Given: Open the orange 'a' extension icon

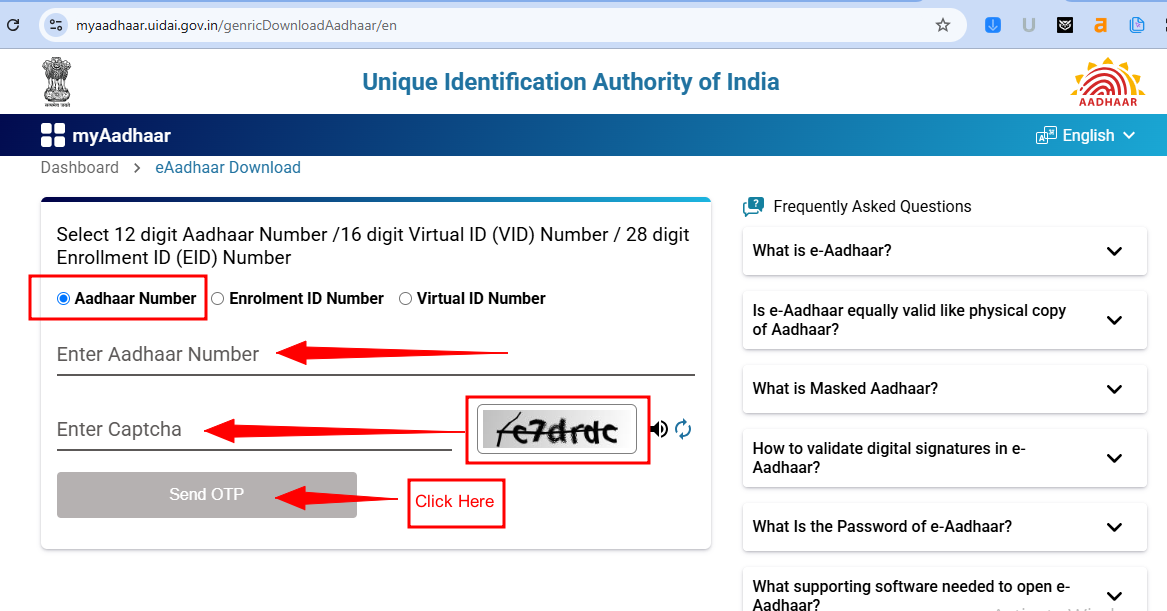Looking at the screenshot, I should tap(1101, 25).
